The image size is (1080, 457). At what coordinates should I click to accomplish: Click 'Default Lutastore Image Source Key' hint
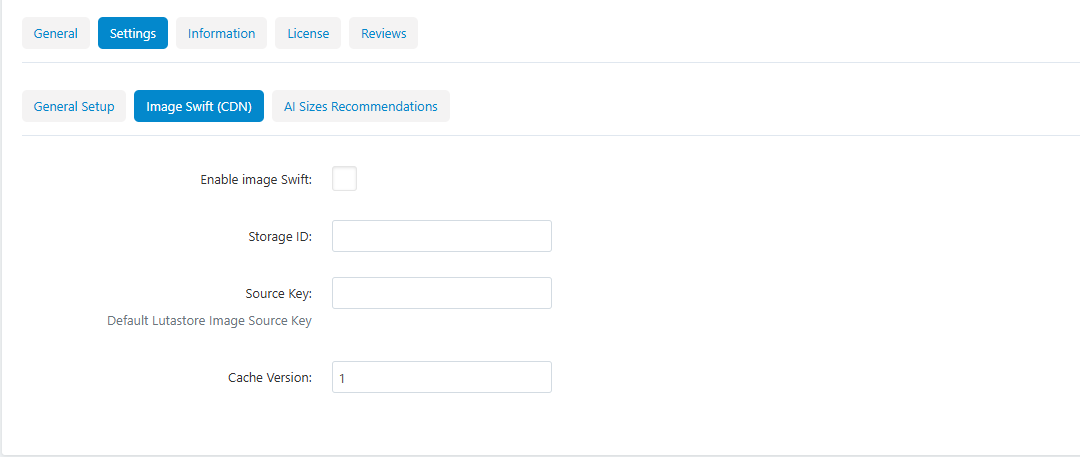tap(209, 321)
